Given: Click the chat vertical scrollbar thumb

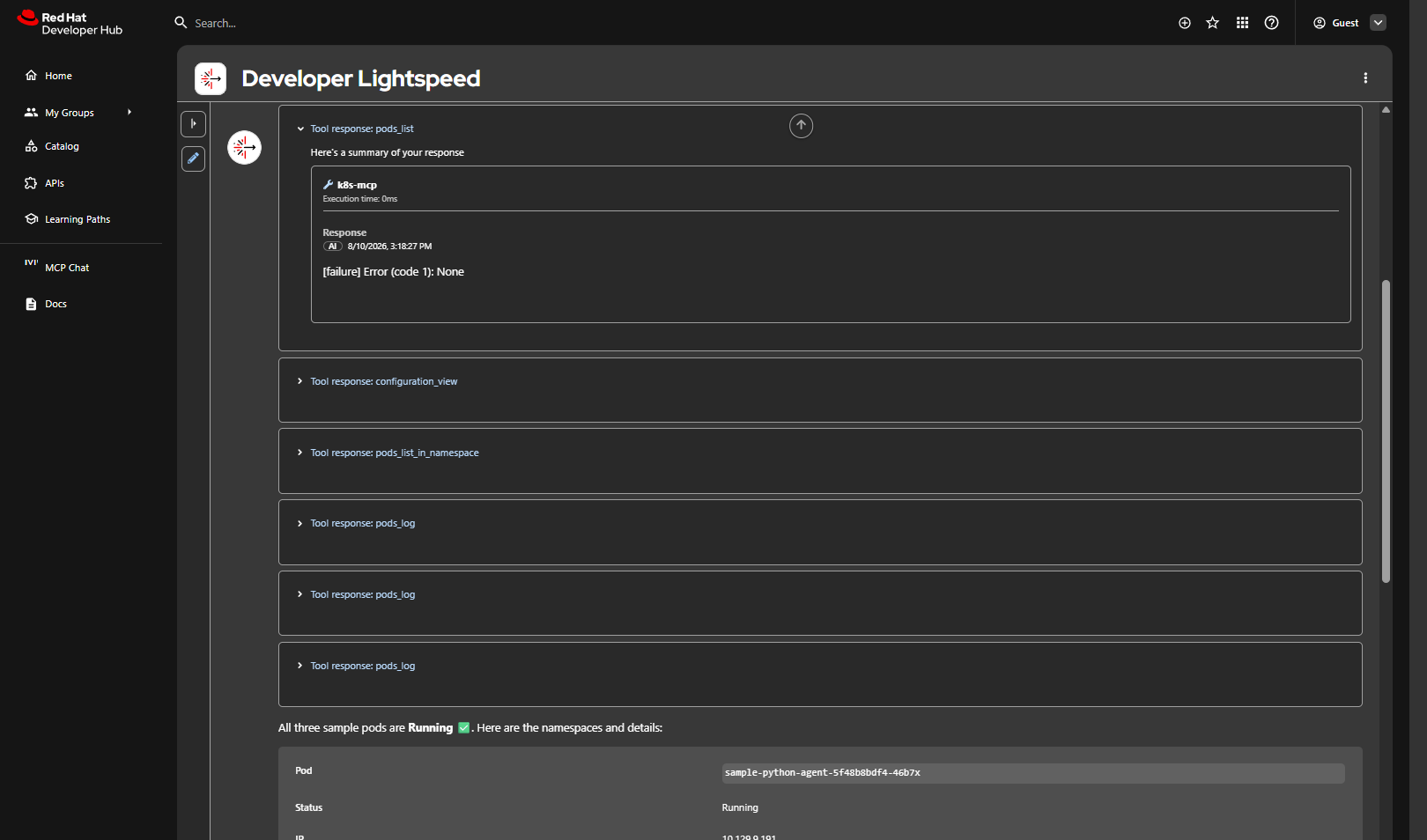Looking at the screenshot, I should click(1386, 431).
